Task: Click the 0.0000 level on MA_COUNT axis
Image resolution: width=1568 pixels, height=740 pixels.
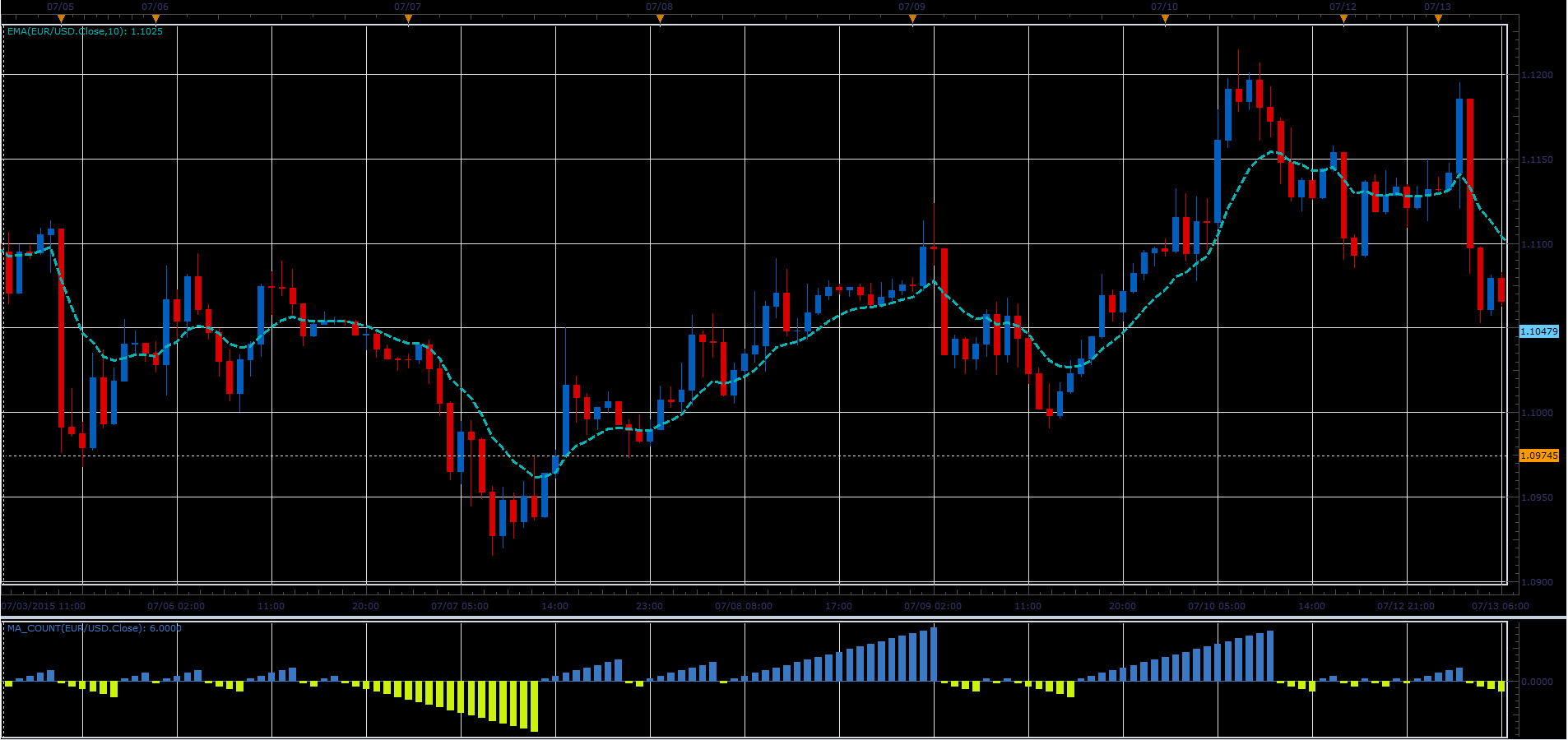Action: click(x=1537, y=682)
